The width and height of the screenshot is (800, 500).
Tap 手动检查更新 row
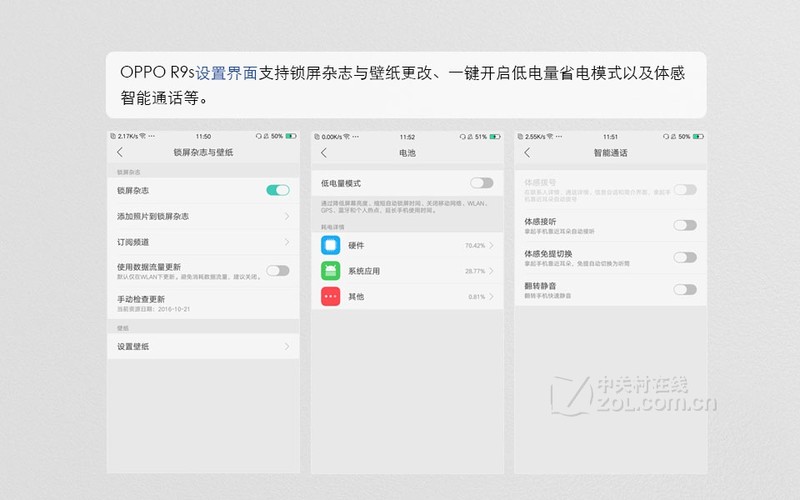(203, 303)
